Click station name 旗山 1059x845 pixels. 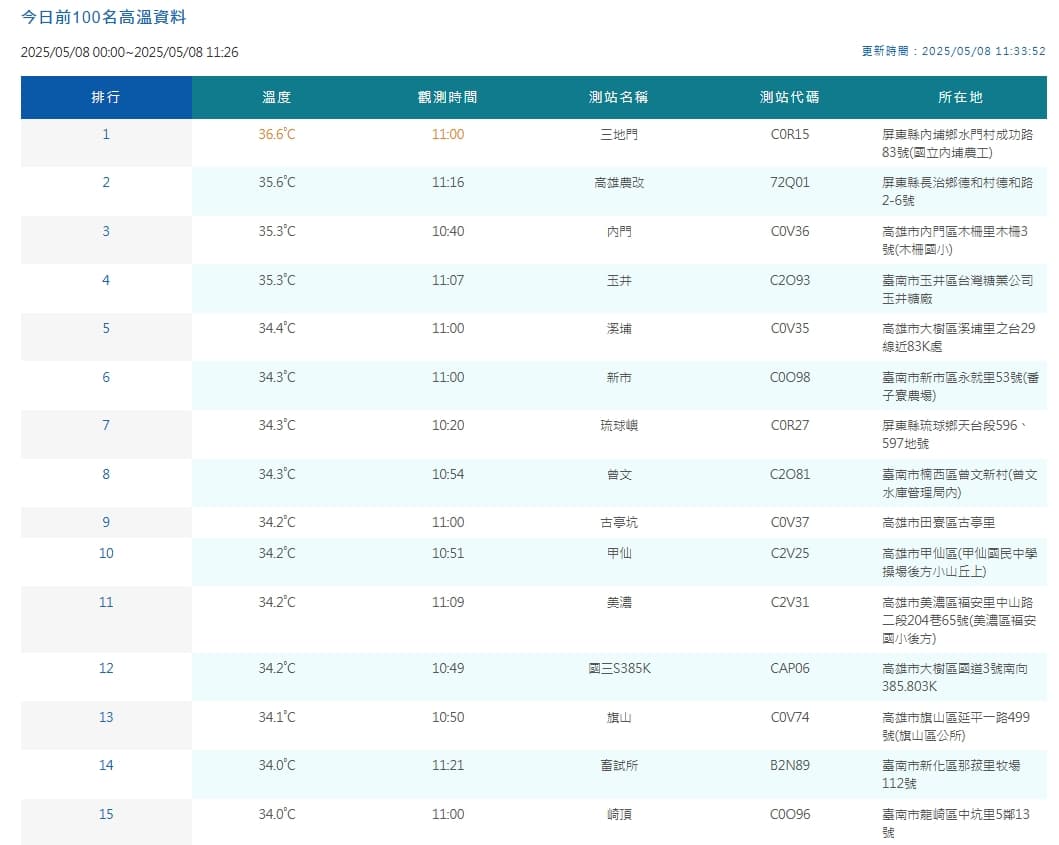coord(619,717)
